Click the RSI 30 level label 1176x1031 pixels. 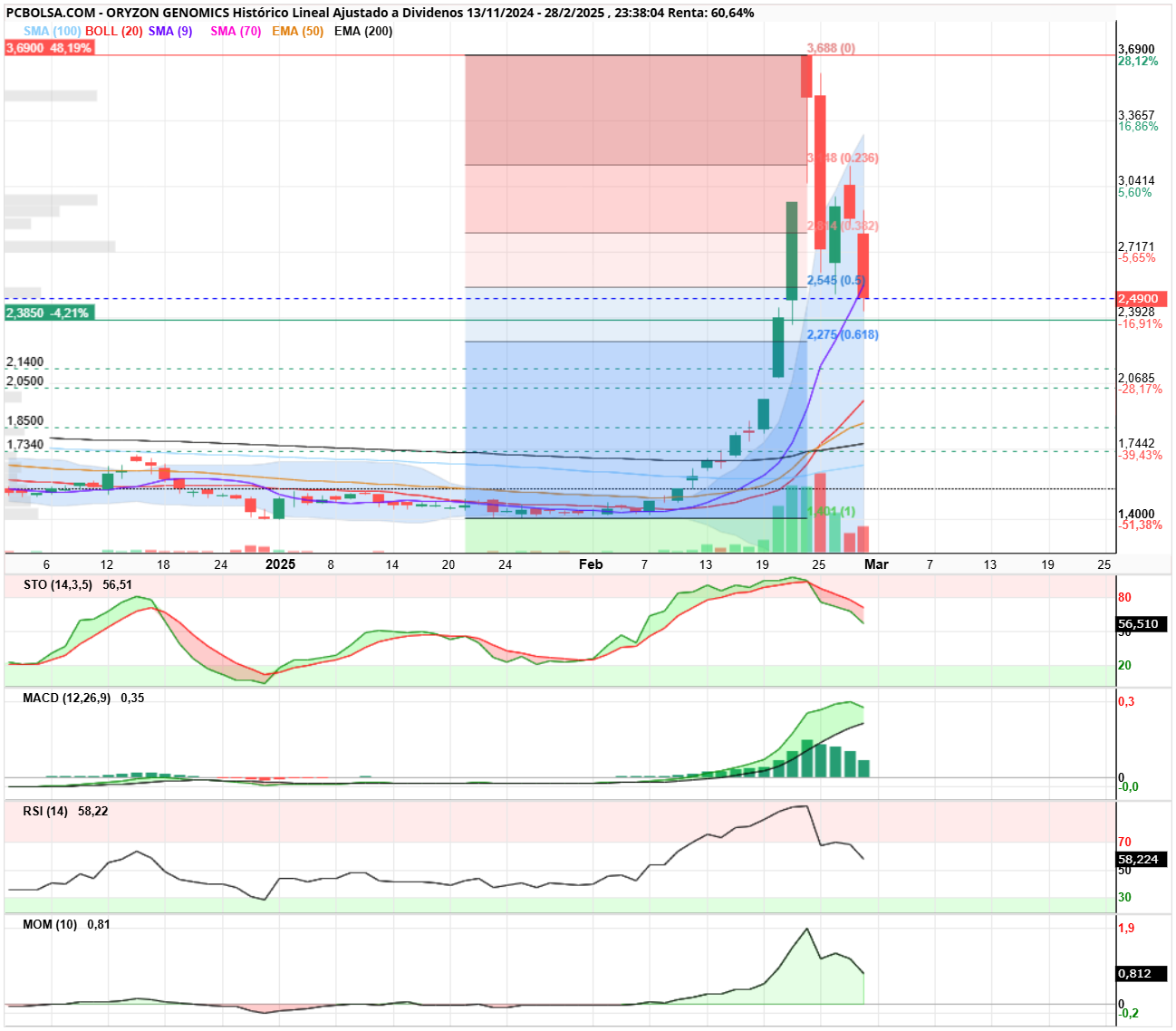point(1124,897)
